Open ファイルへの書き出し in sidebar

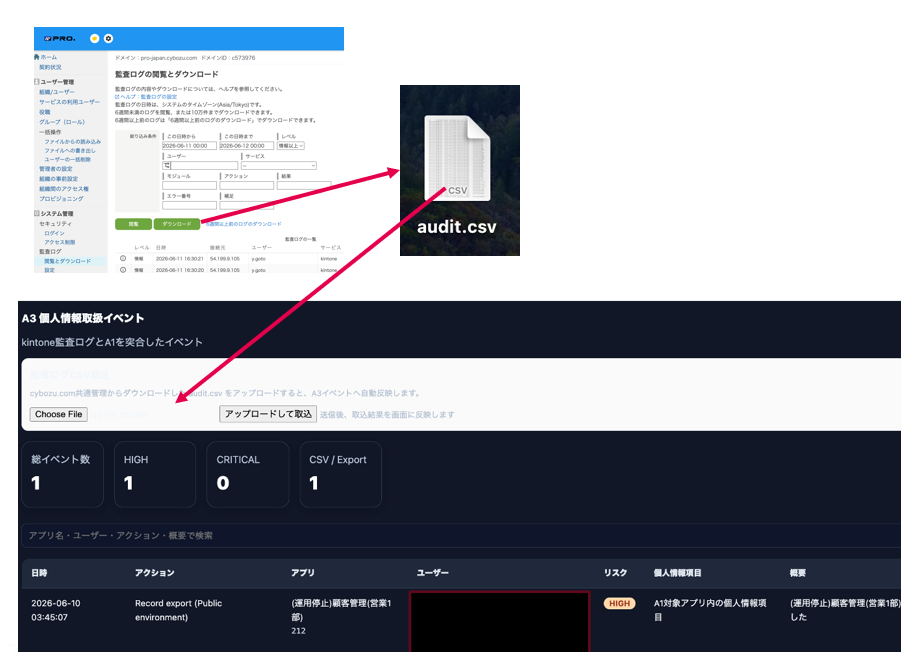(x=70, y=151)
